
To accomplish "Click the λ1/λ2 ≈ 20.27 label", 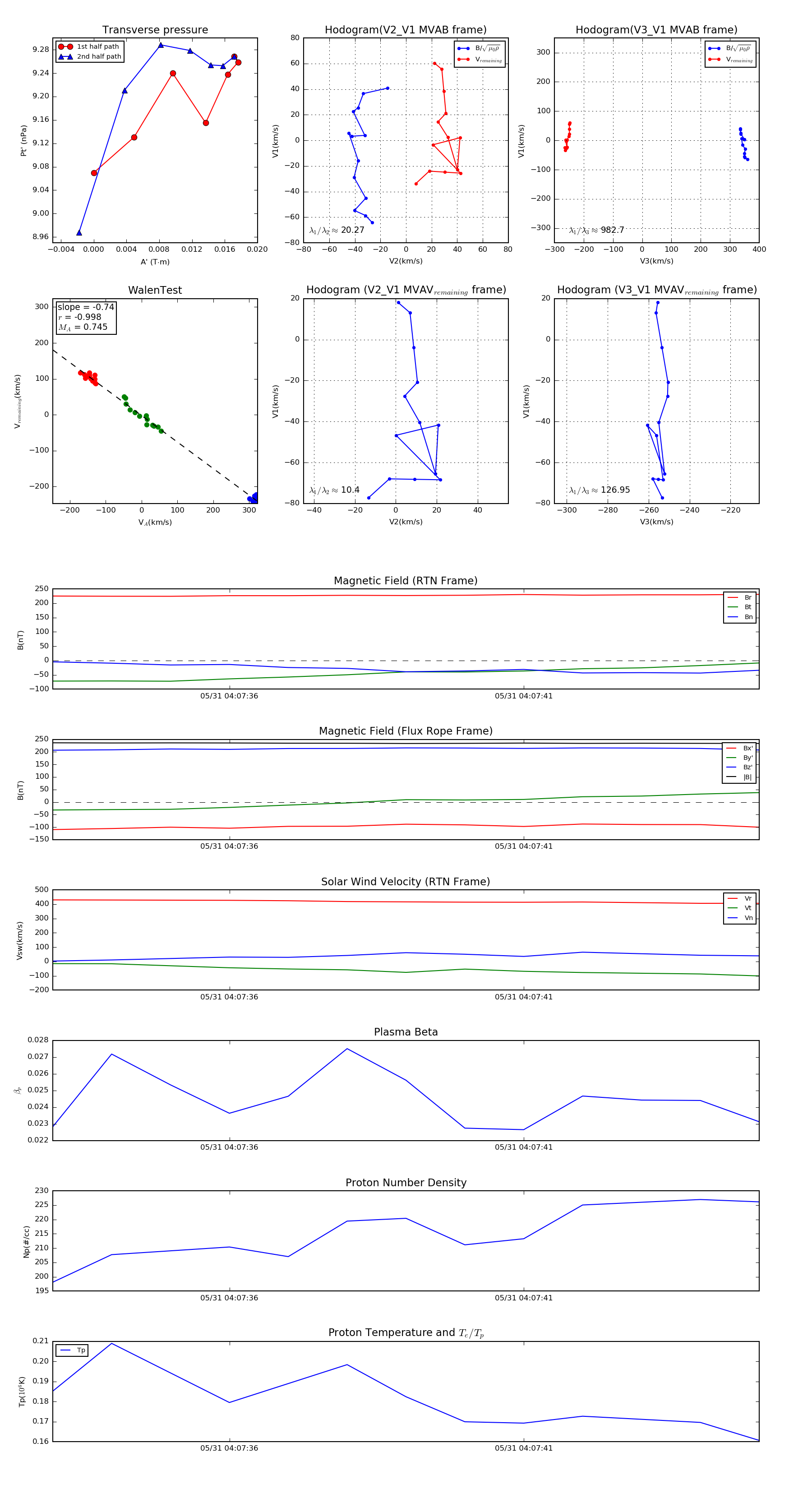I will pos(337,230).
